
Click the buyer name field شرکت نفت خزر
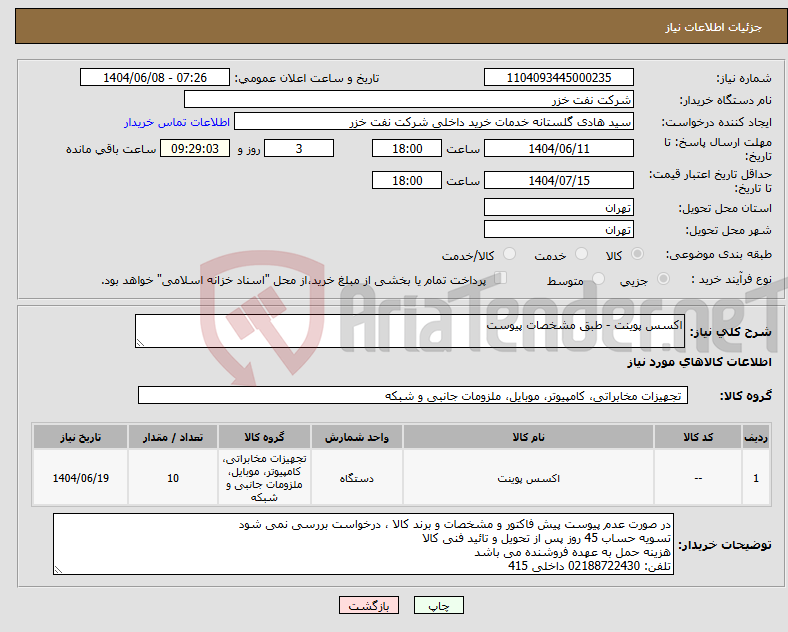(x=409, y=99)
